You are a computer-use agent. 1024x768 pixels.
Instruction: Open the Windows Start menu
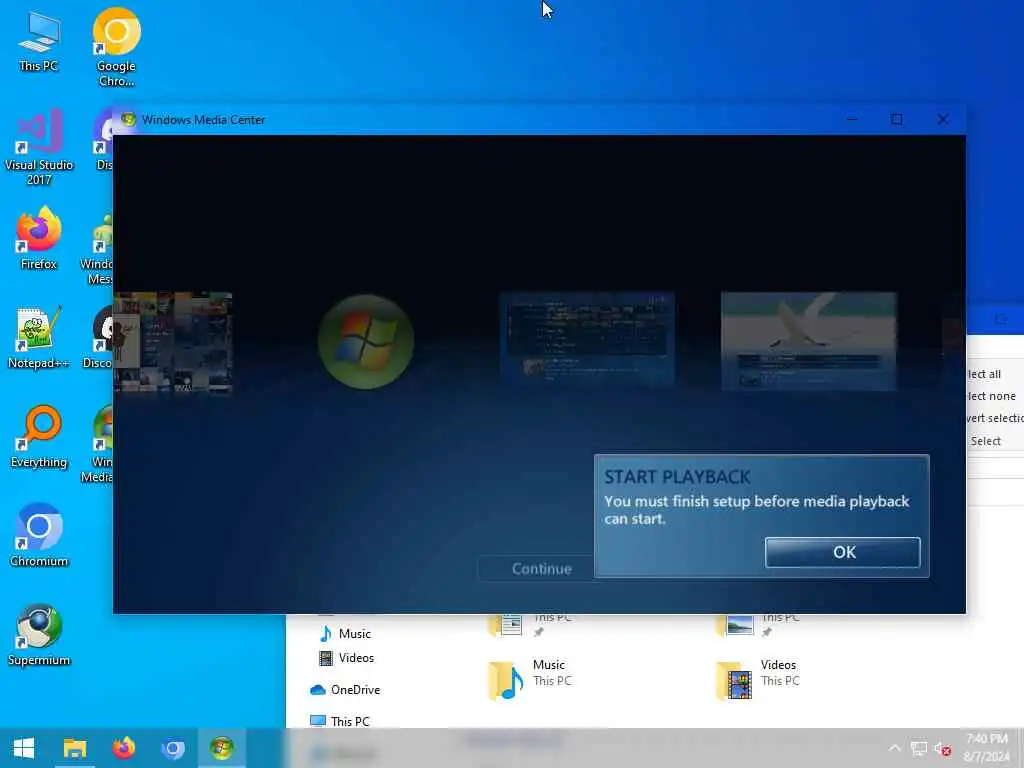[24, 748]
